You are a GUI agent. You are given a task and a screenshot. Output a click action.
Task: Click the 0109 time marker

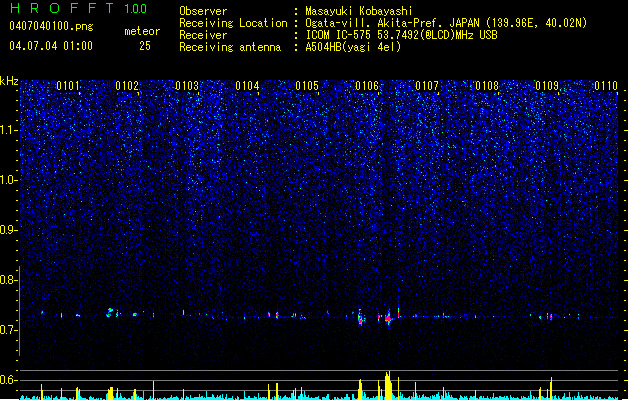547,85
